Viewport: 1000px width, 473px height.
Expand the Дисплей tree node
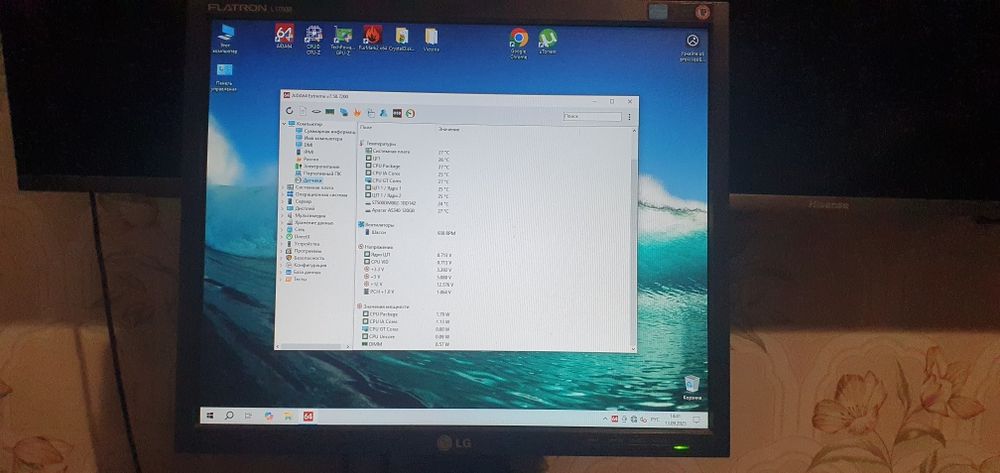point(284,208)
